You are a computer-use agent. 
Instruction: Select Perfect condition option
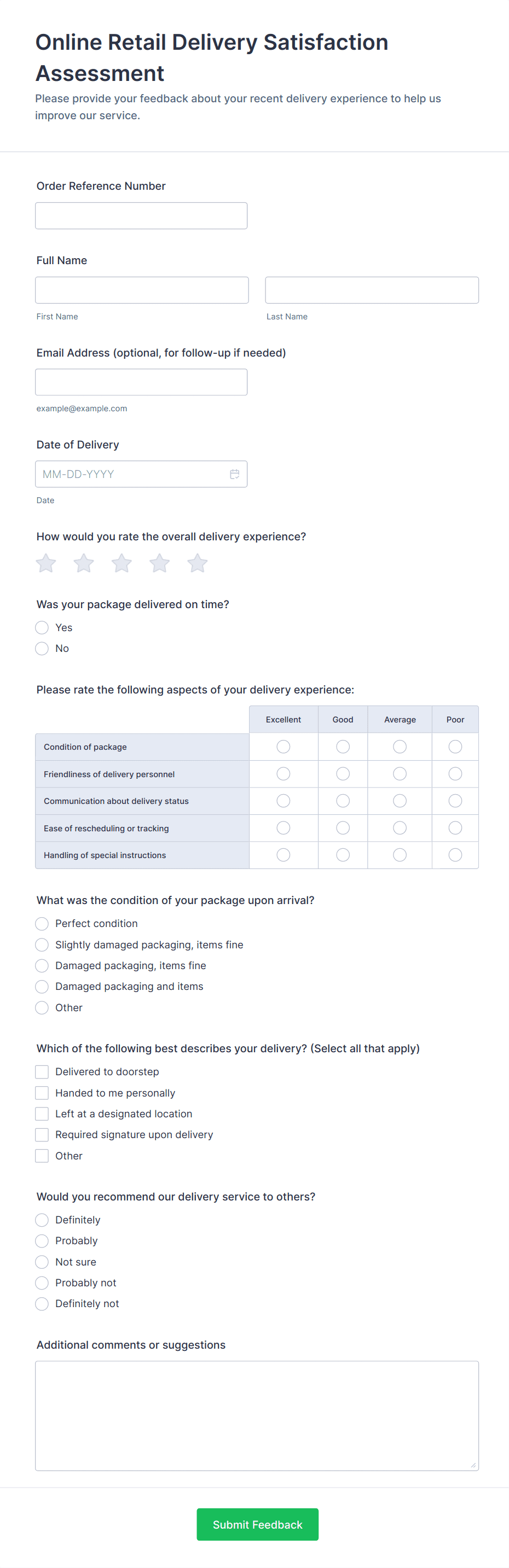(x=42, y=924)
